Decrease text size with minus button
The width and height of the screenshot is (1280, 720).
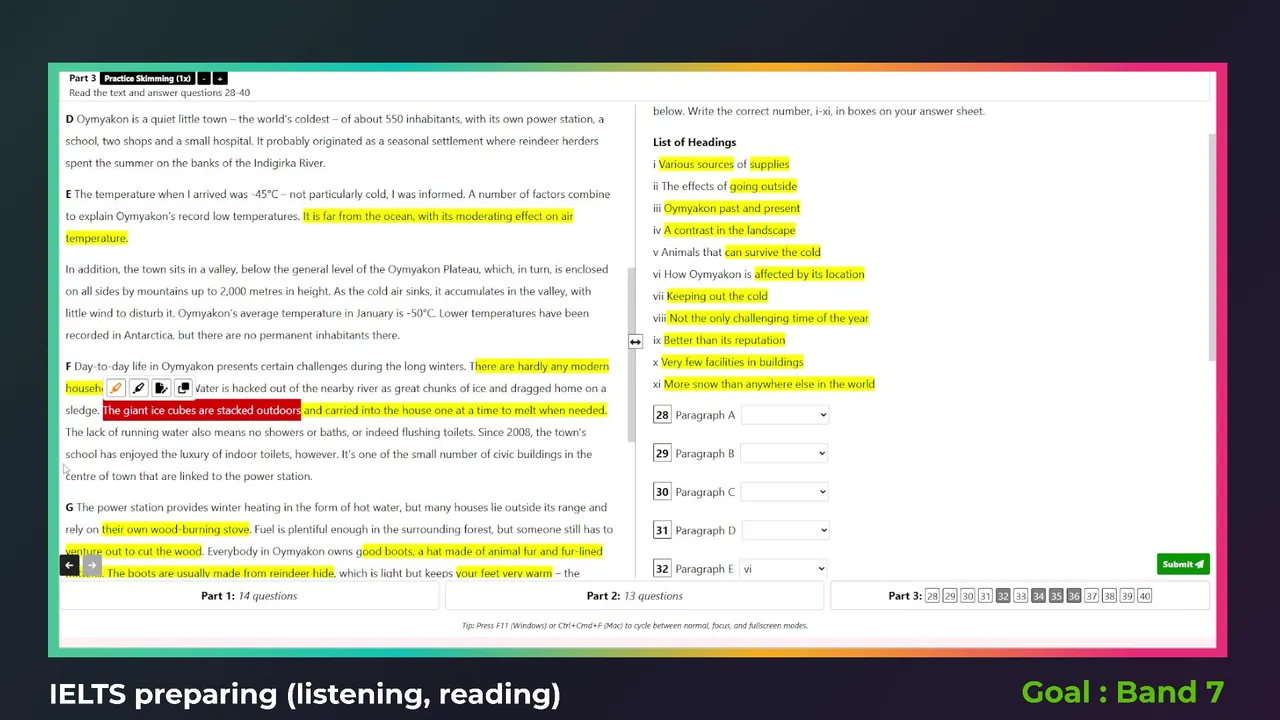[204, 78]
